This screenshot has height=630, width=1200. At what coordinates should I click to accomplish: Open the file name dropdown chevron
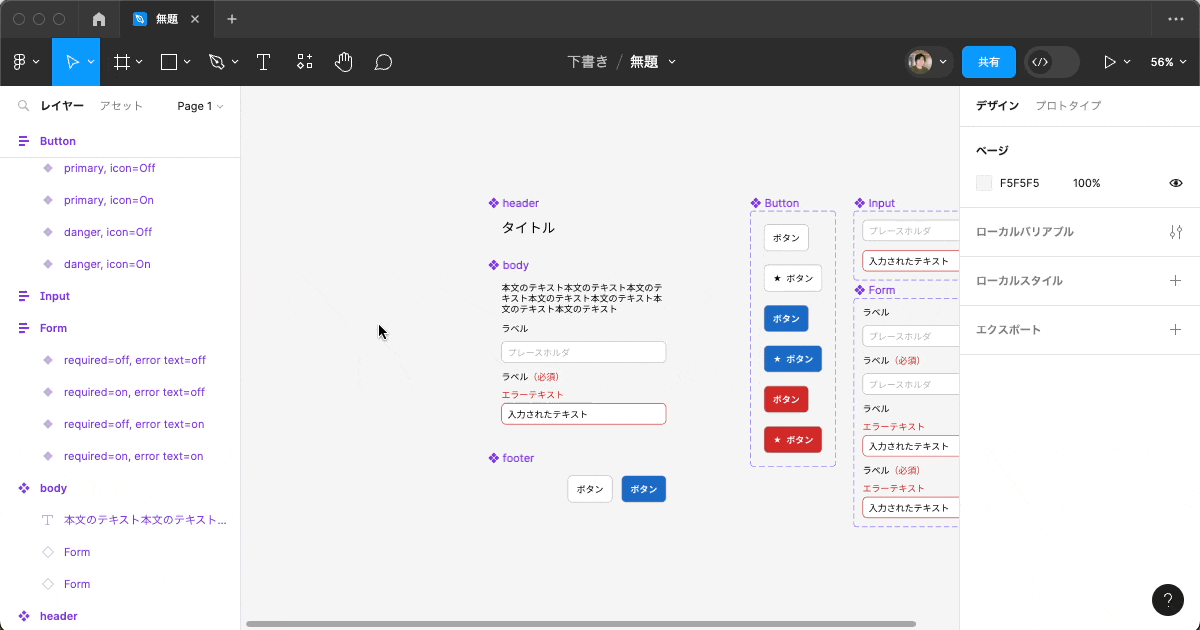(x=672, y=62)
